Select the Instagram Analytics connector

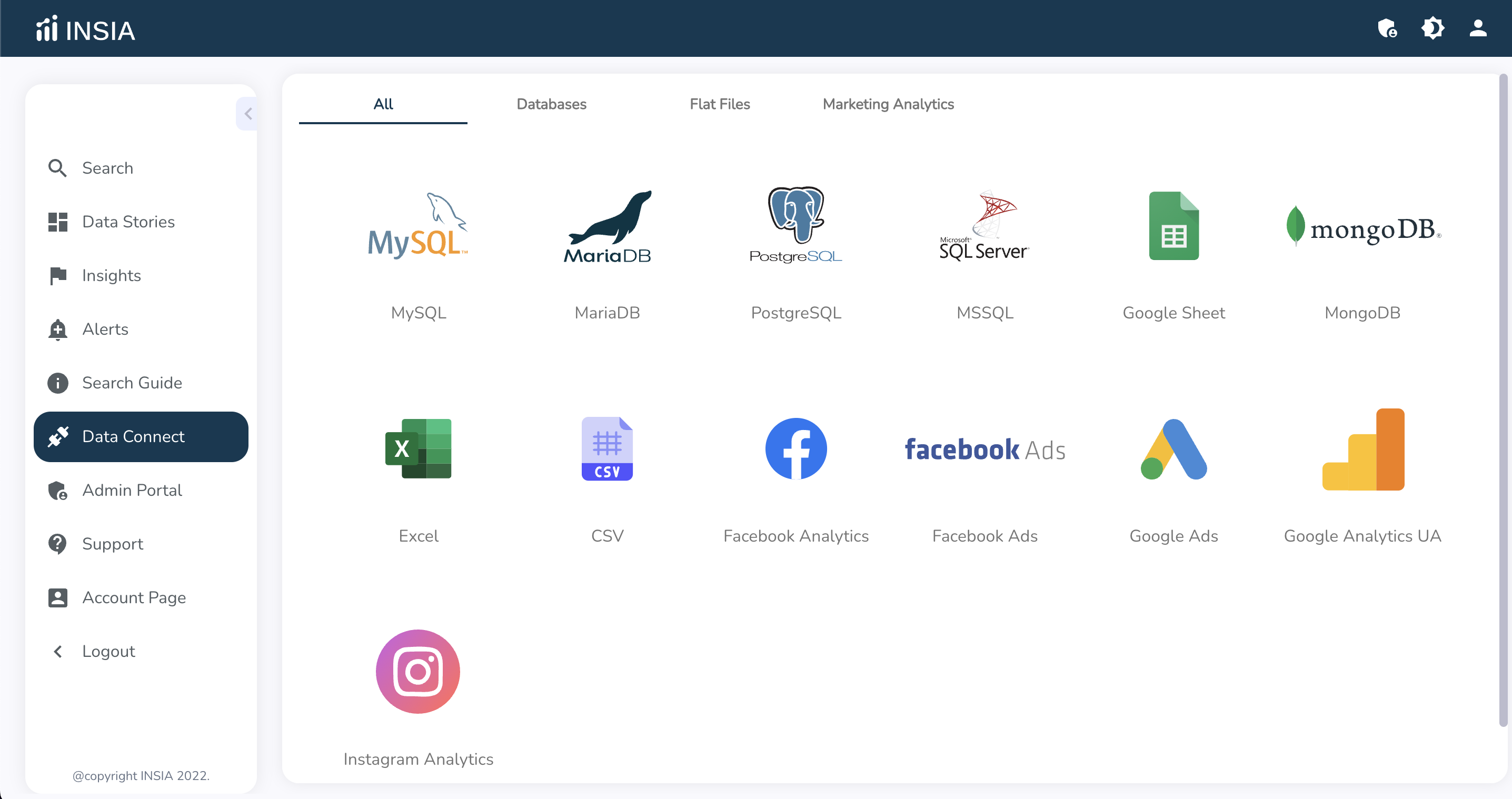tap(417, 692)
